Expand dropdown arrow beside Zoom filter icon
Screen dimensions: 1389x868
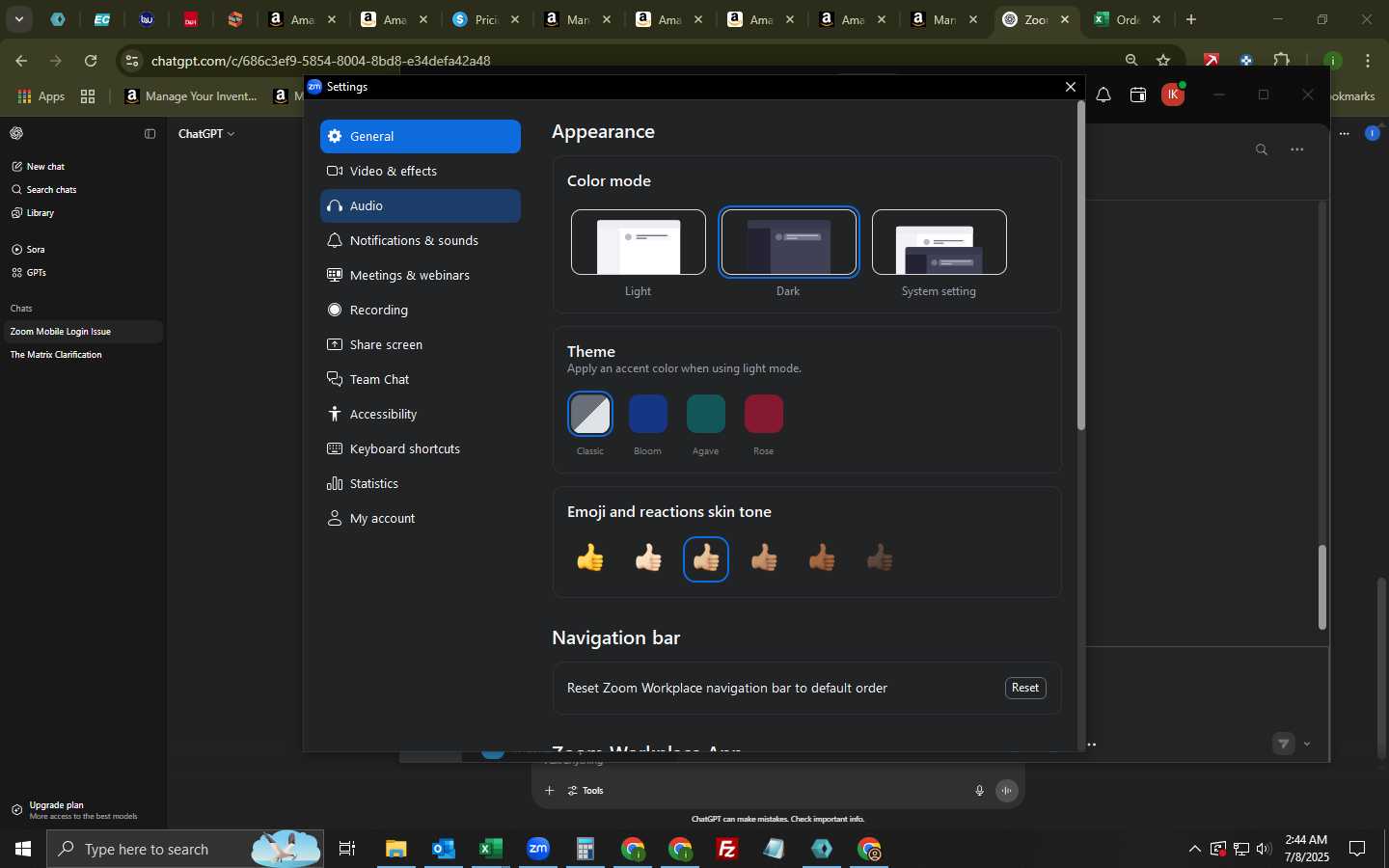point(1307,744)
